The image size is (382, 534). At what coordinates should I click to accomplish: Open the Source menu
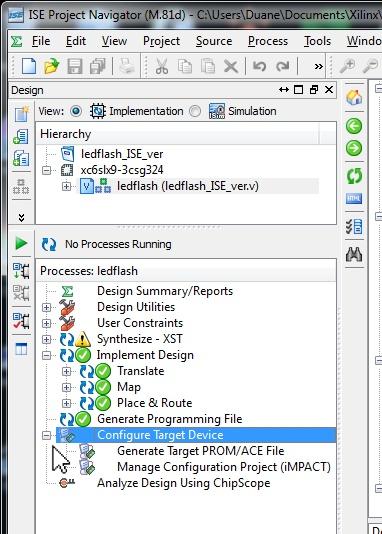pos(214,41)
